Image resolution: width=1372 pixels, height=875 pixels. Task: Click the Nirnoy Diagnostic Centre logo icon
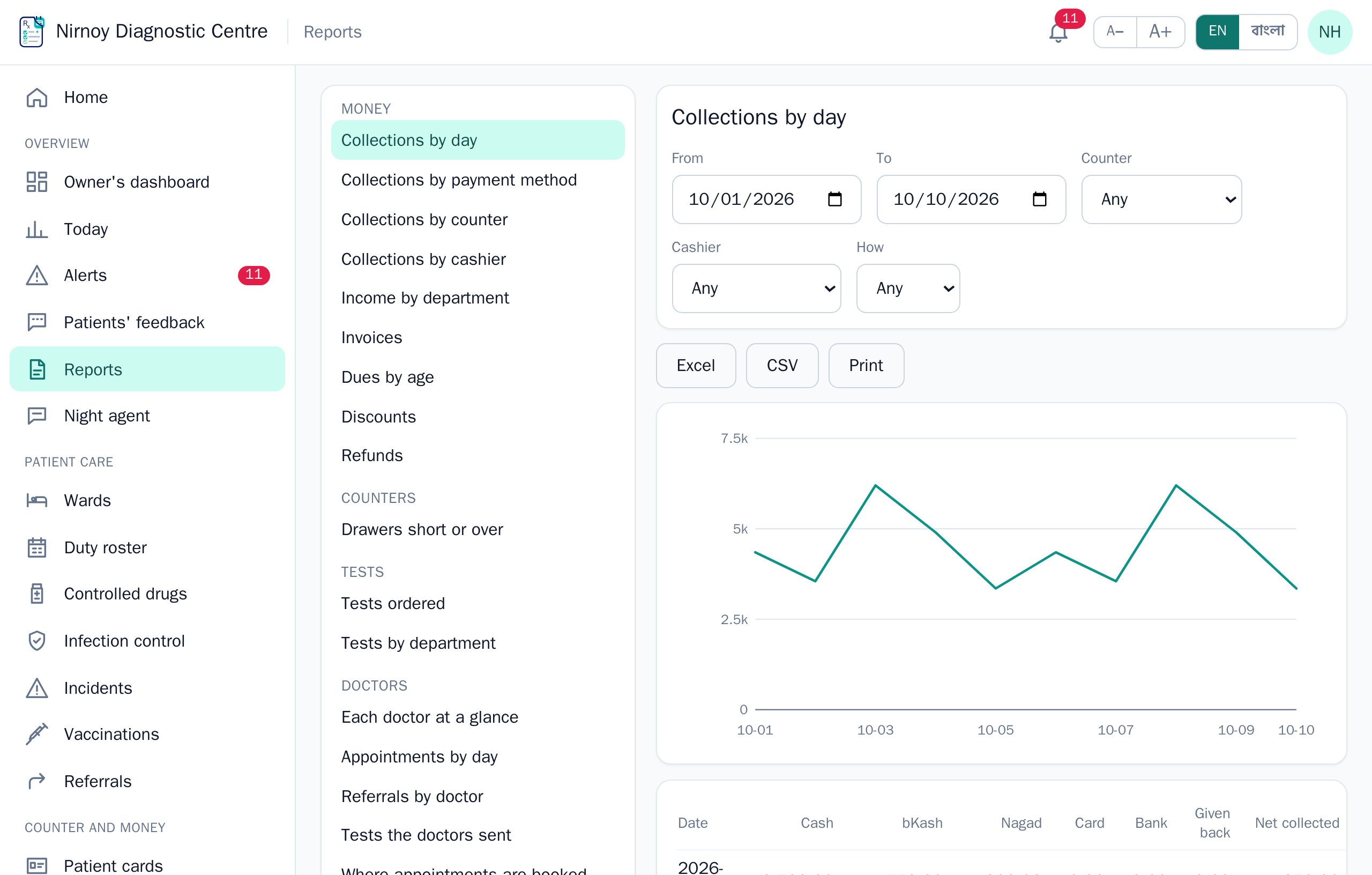pyautogui.click(x=31, y=31)
